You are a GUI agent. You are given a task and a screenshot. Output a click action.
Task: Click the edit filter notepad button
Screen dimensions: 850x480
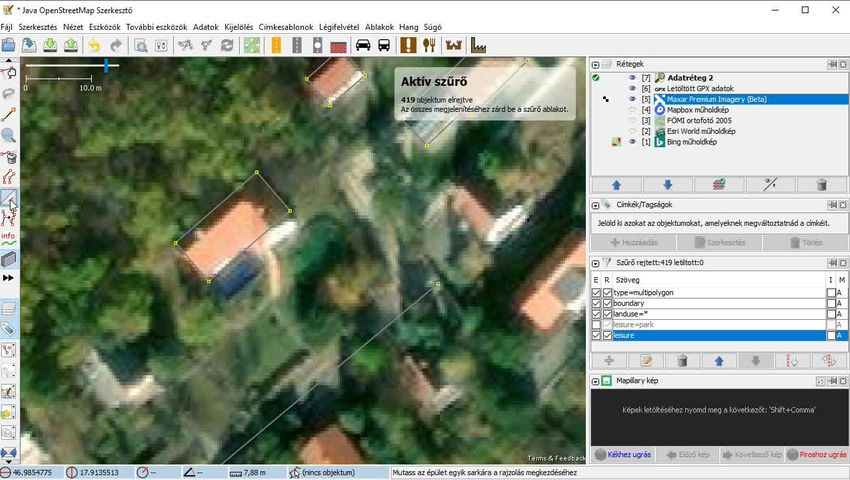tap(646, 361)
